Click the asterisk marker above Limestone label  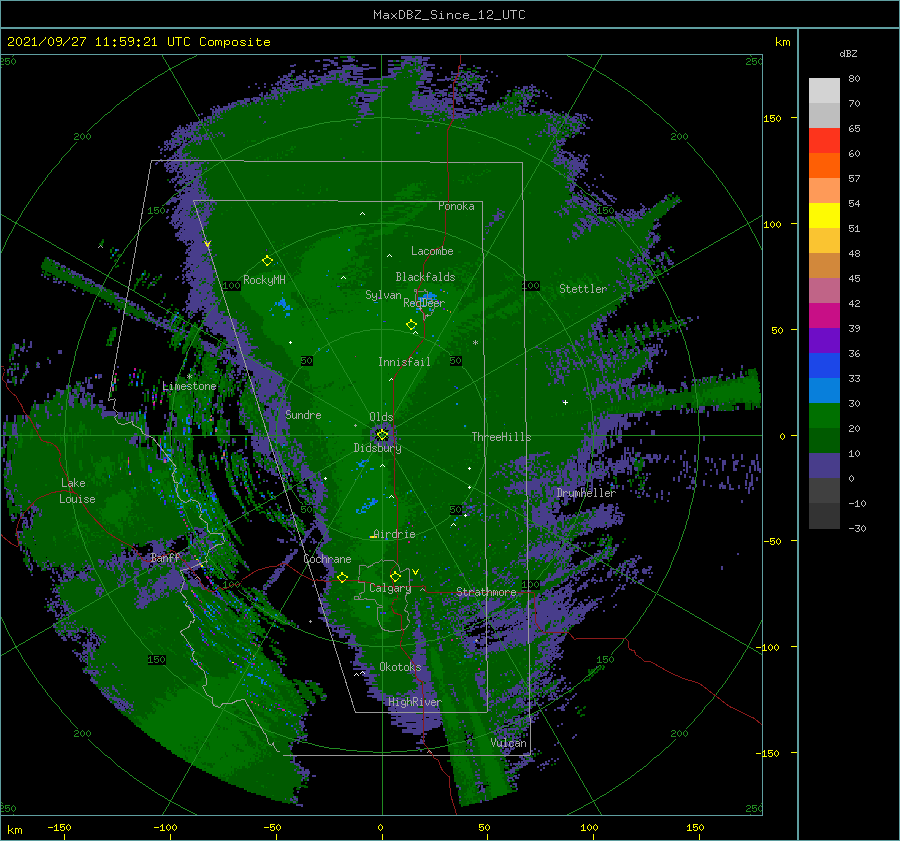pyautogui.click(x=189, y=376)
